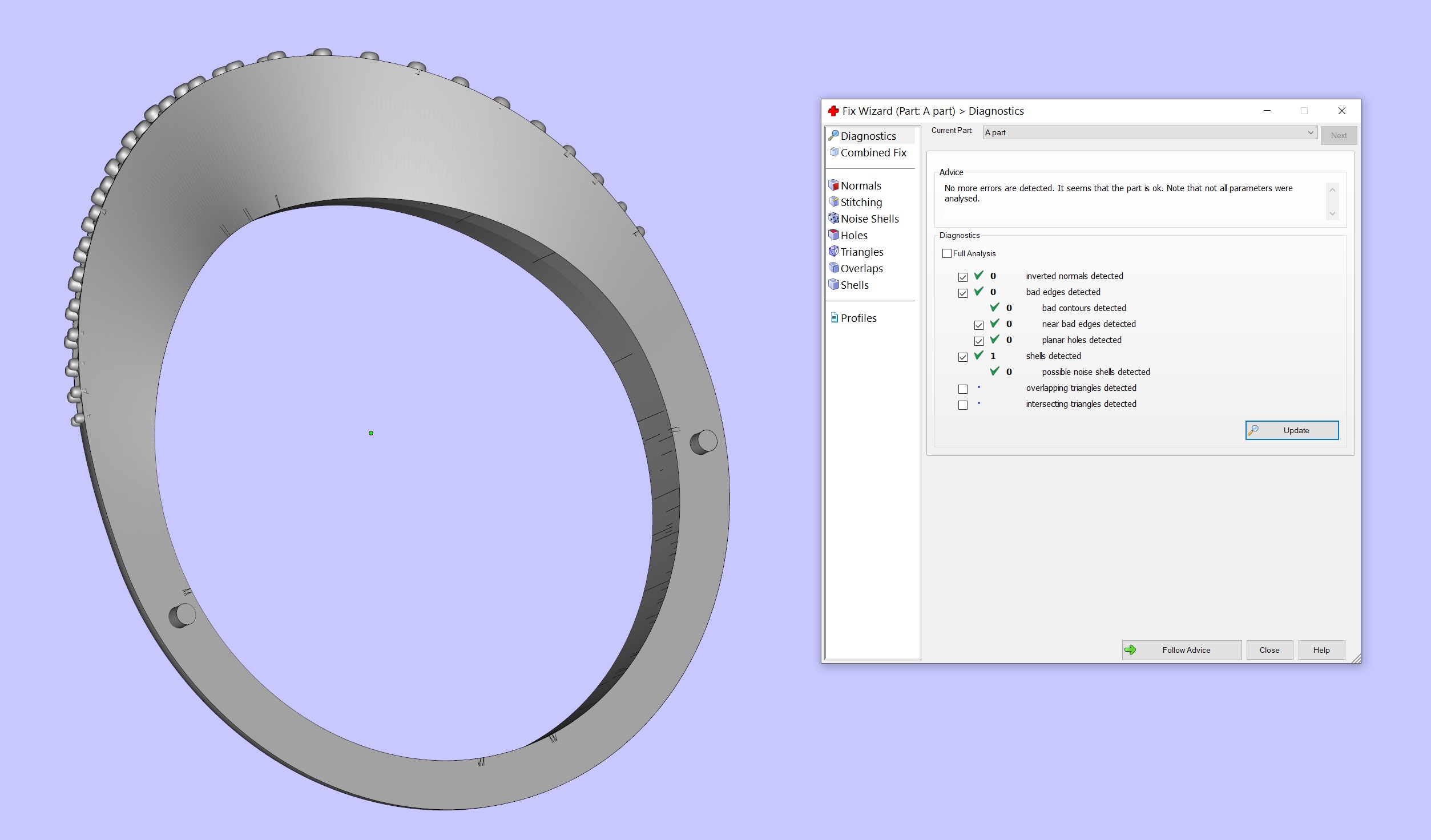The height and width of the screenshot is (840, 1431).
Task: Enable the Full Analysis checkbox
Action: pos(947,253)
